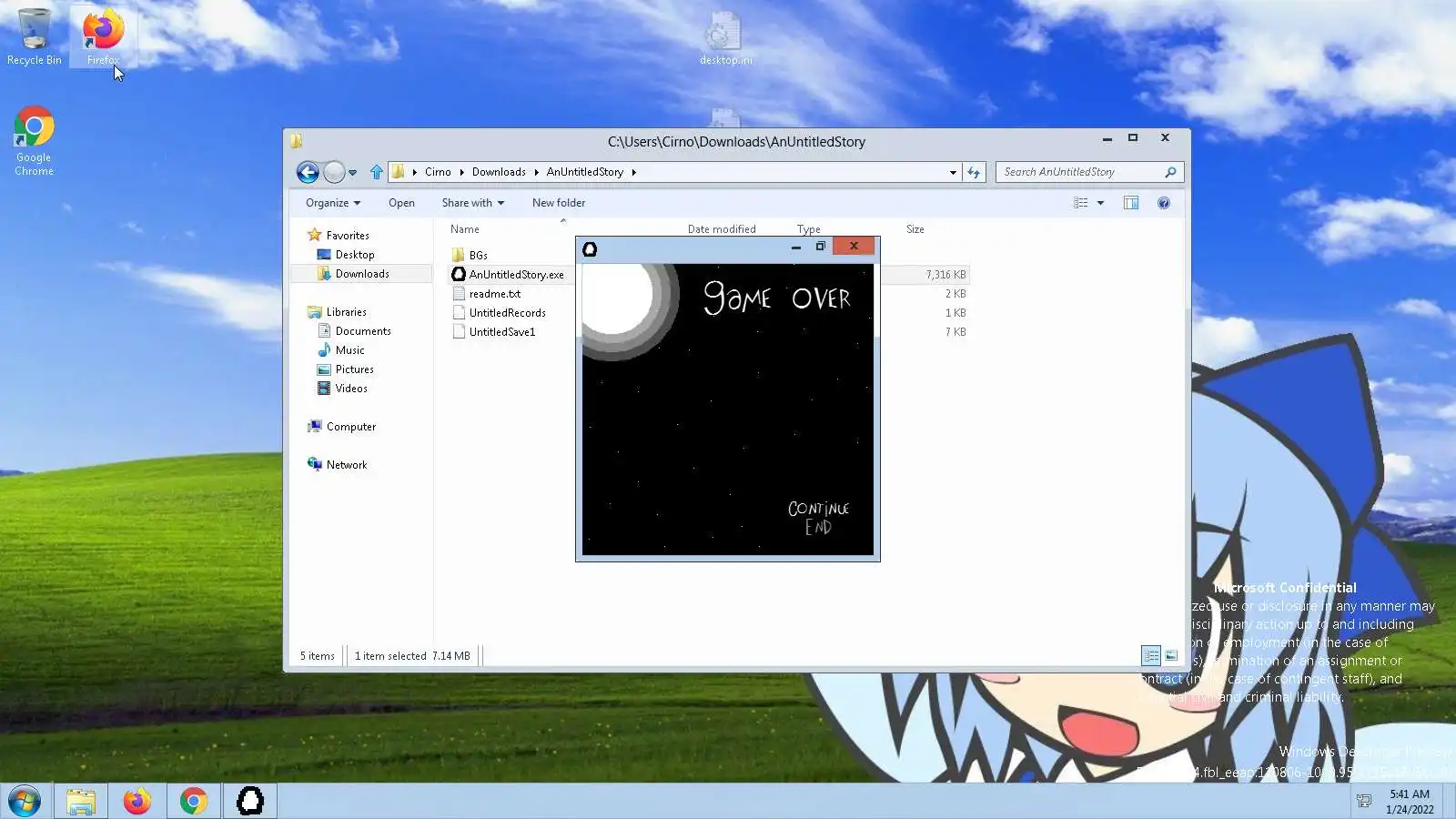Click the Open toolbar button
Image resolution: width=1456 pixels, height=819 pixels.
[401, 203]
